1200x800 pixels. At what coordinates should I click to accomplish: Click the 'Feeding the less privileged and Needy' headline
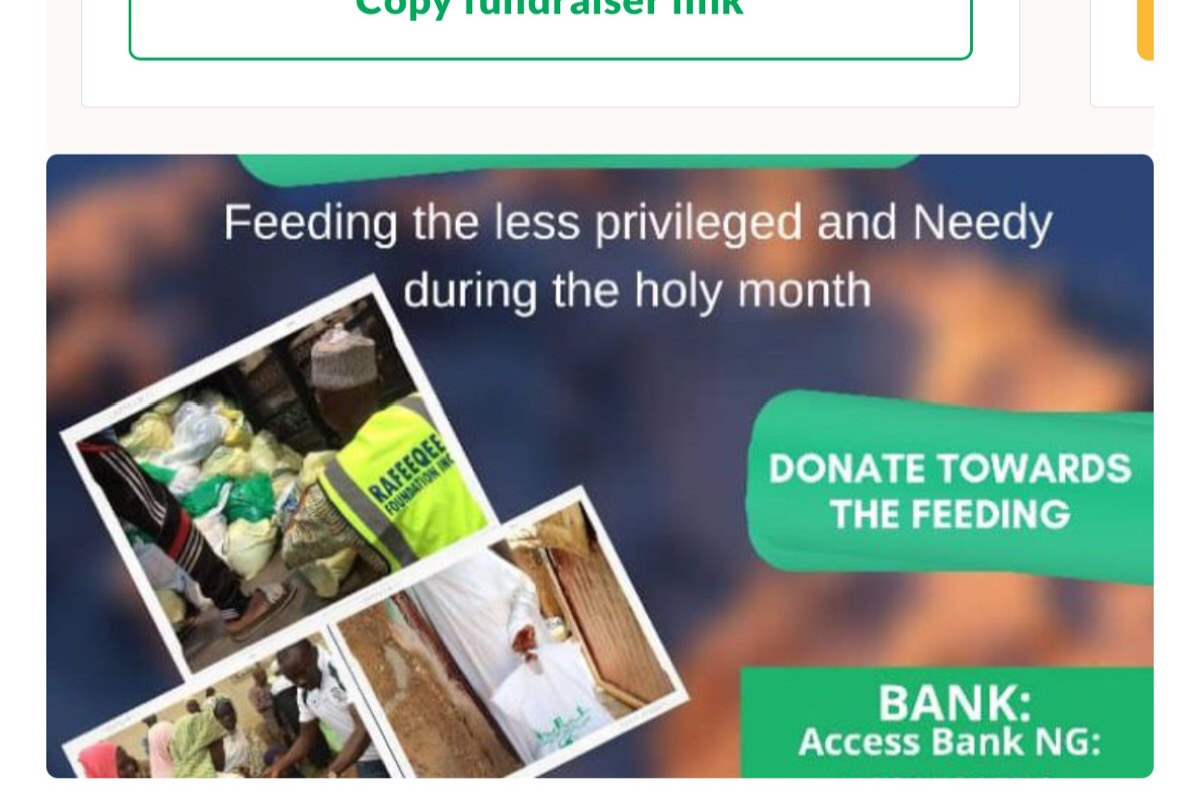(637, 222)
